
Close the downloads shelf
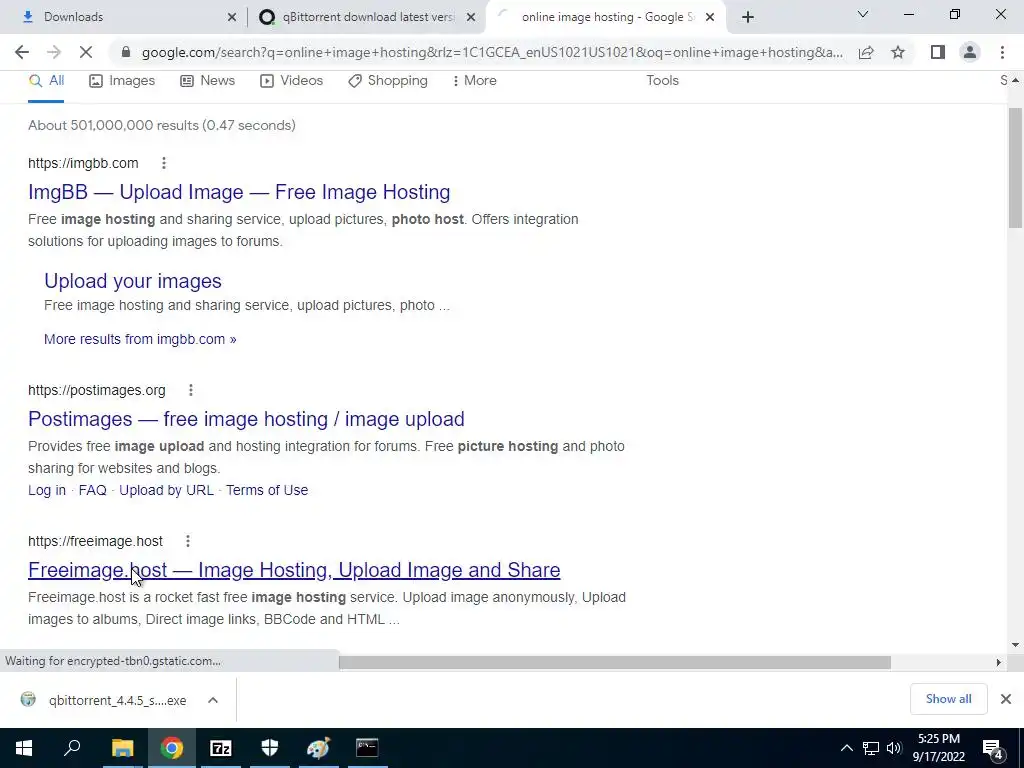pyautogui.click(x=1006, y=699)
